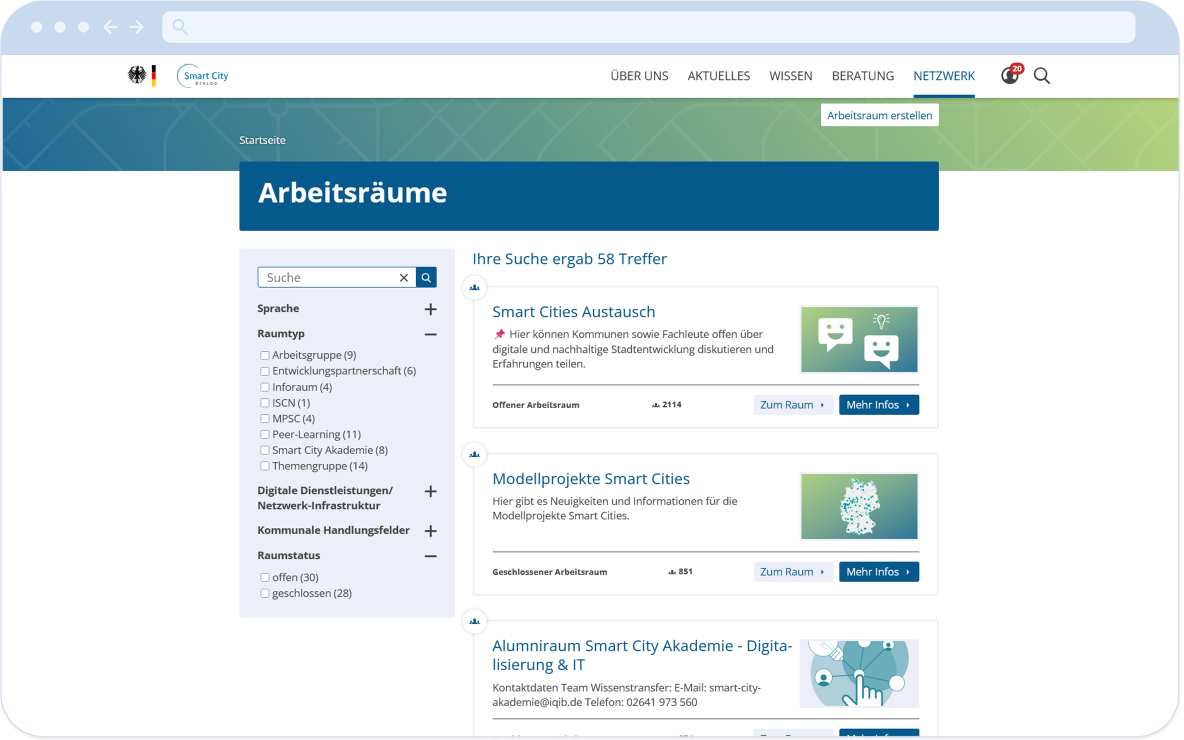Check the Themengruppe (14) checkbox

tap(265, 467)
